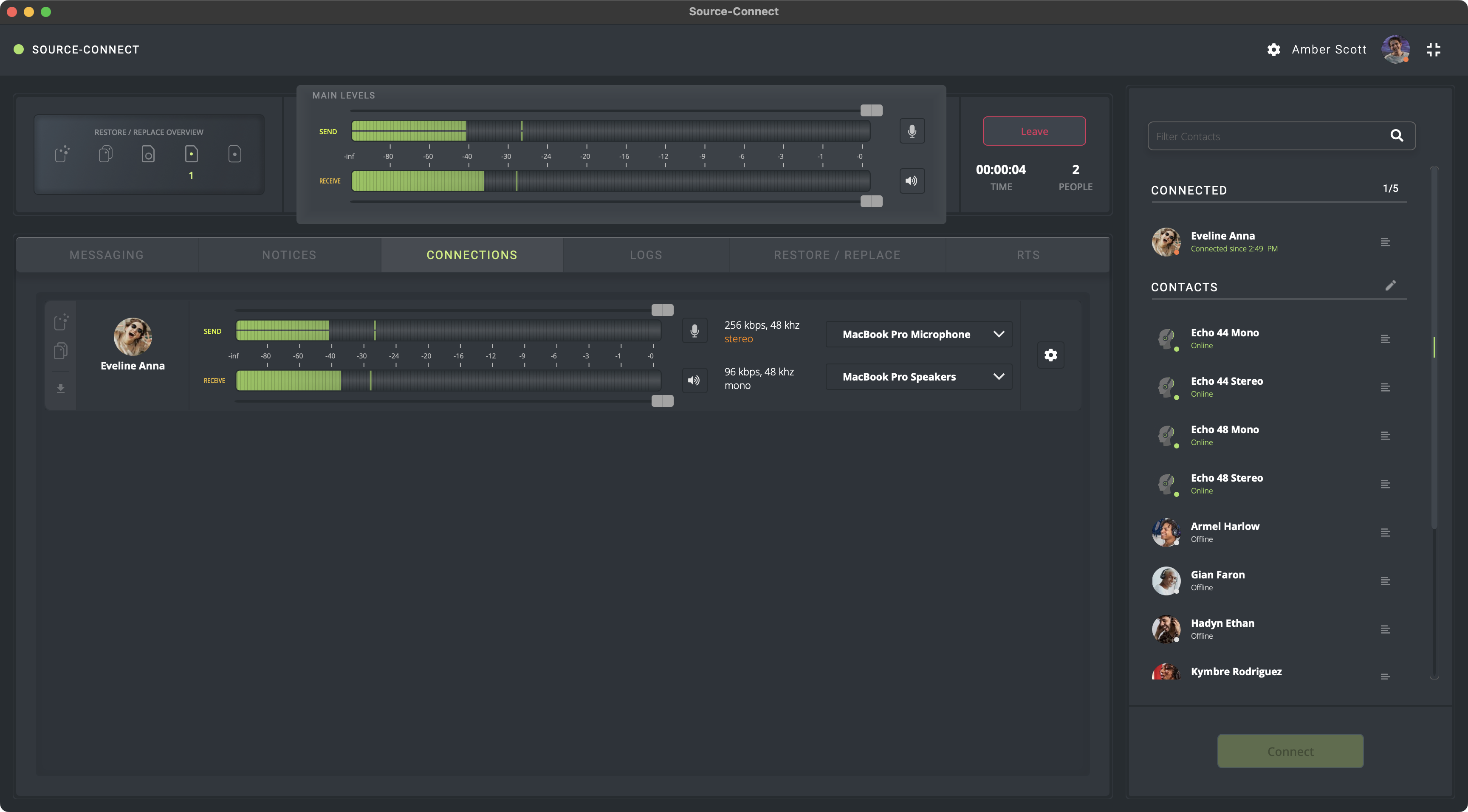Mute Eveline Anna send microphone

(694, 330)
